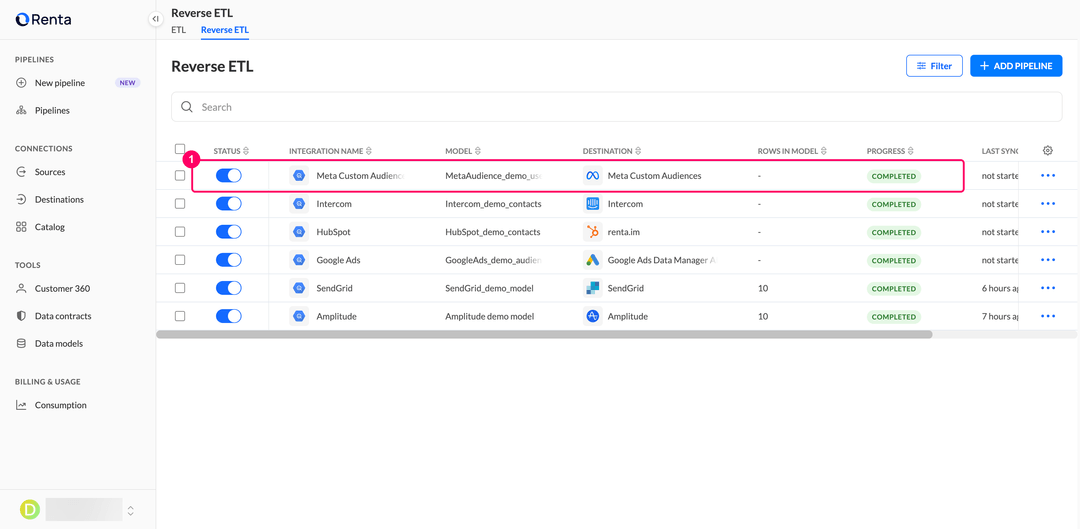Click the BigQuery source icon in the SendGrid row
This screenshot has width=1080, height=529.
pyautogui.click(x=299, y=288)
